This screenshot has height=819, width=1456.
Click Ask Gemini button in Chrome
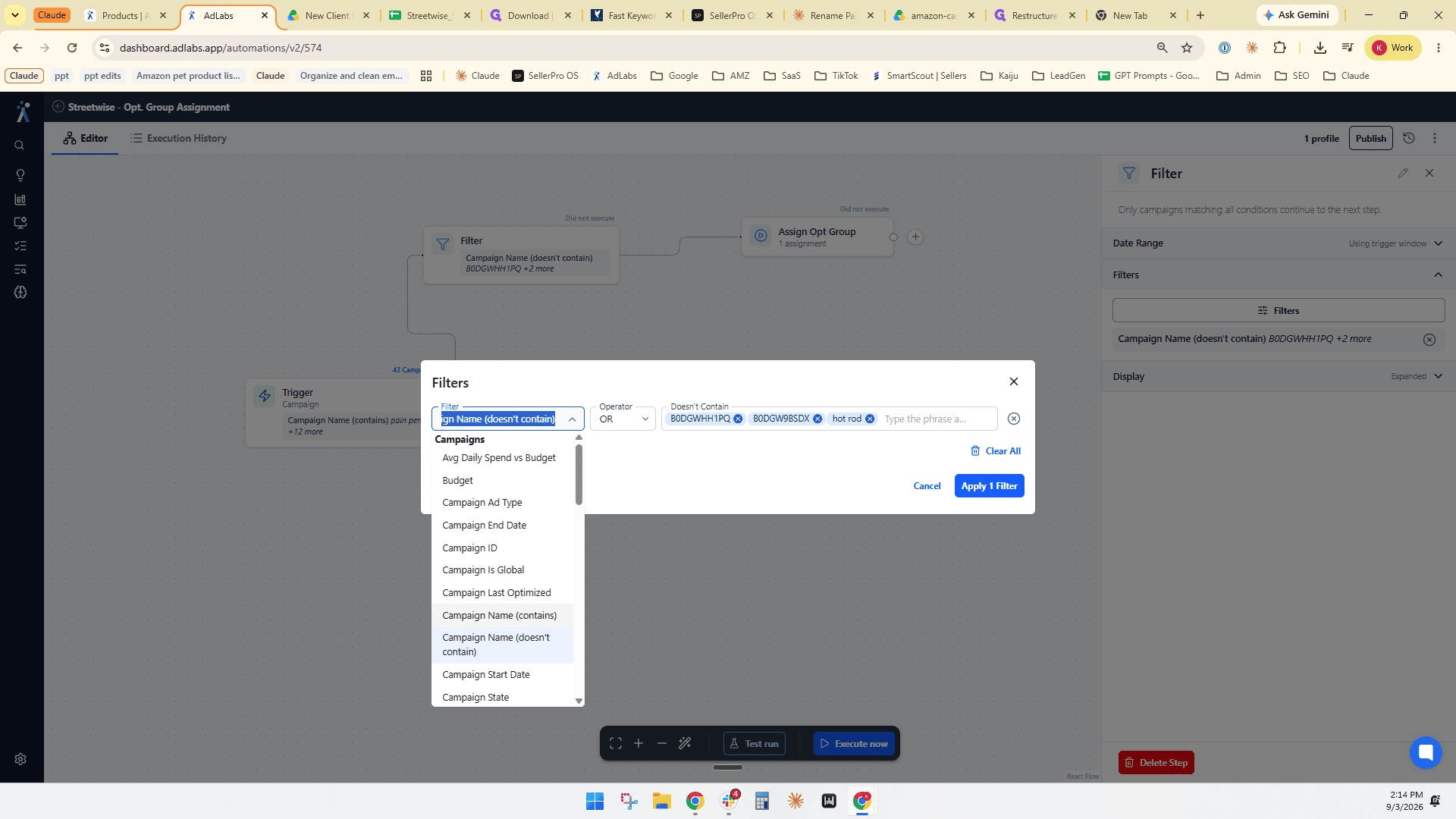[x=1296, y=15]
